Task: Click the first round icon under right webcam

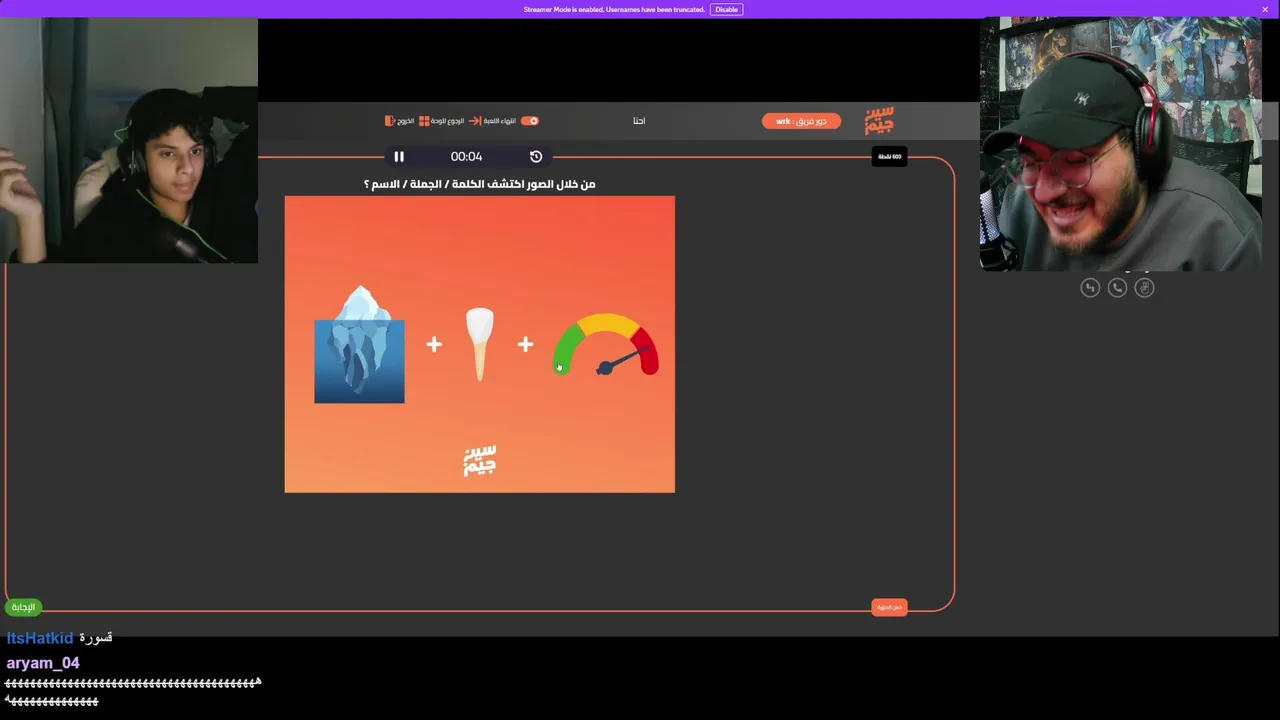Action: 1090,288
